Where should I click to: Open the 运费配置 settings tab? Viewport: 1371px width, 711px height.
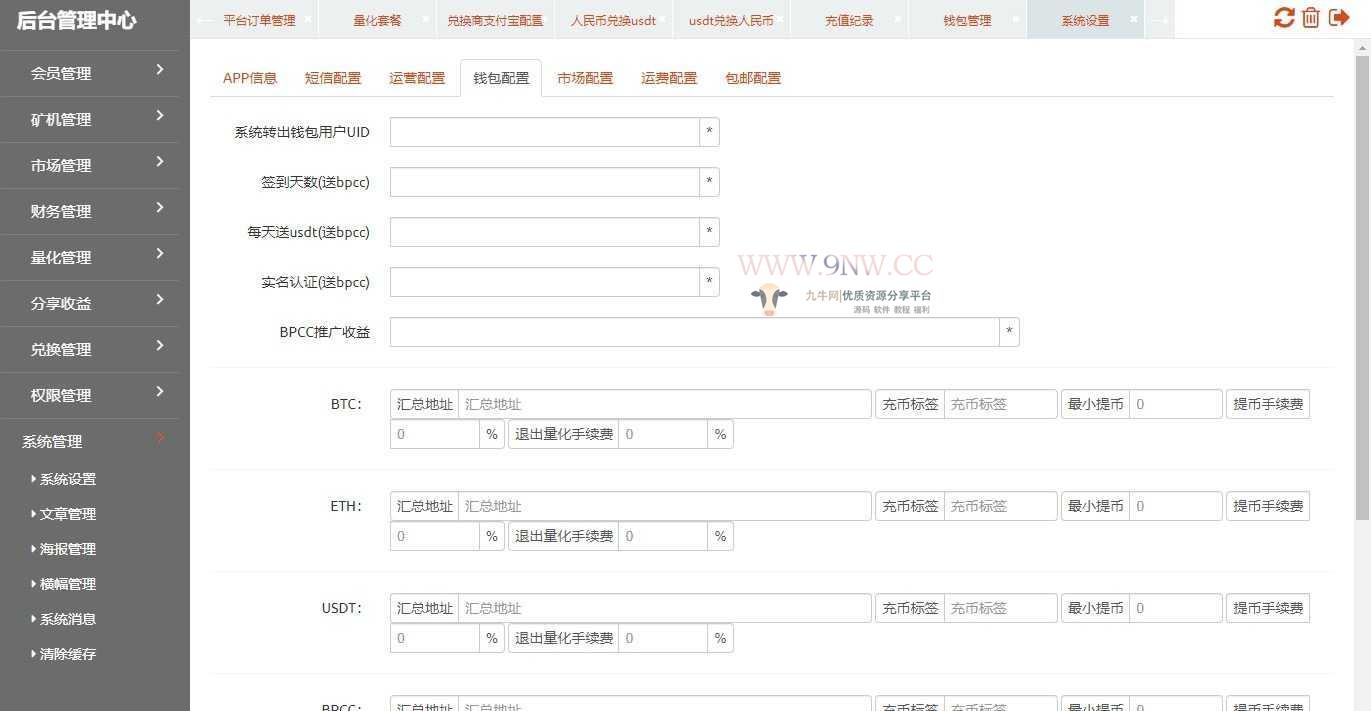pos(669,78)
